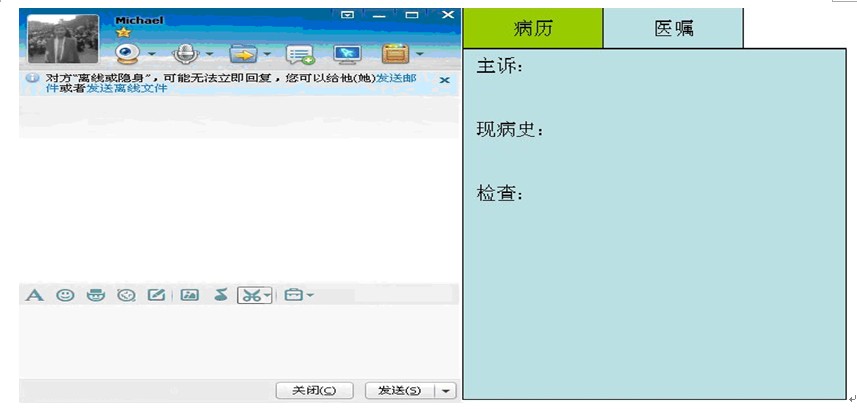The width and height of the screenshot is (857, 409).
Task: Start a voice call with the microphone icon
Action: click(184, 54)
